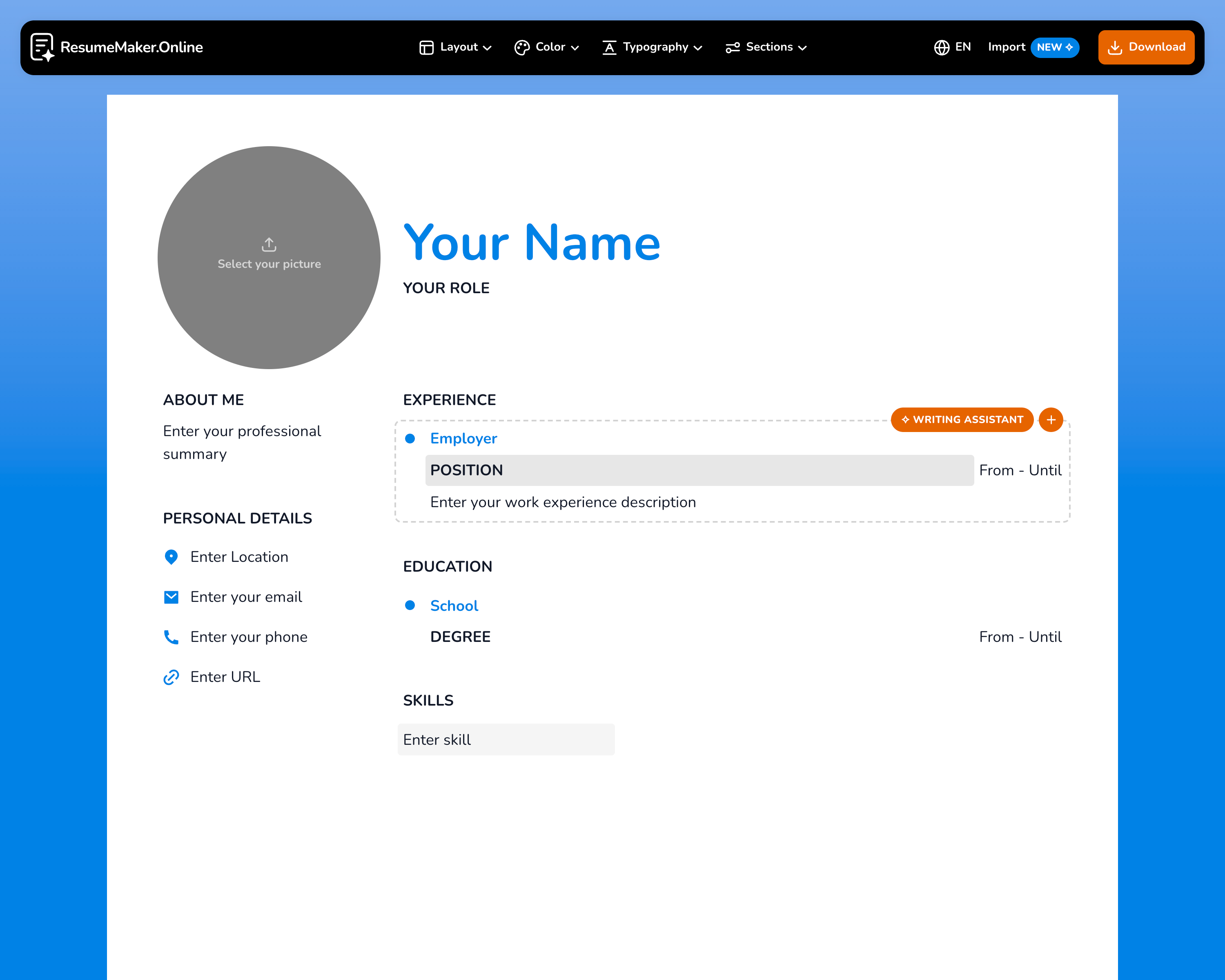This screenshot has height=980, width=1225.
Task: Click the POSITION field
Action: tap(699, 470)
